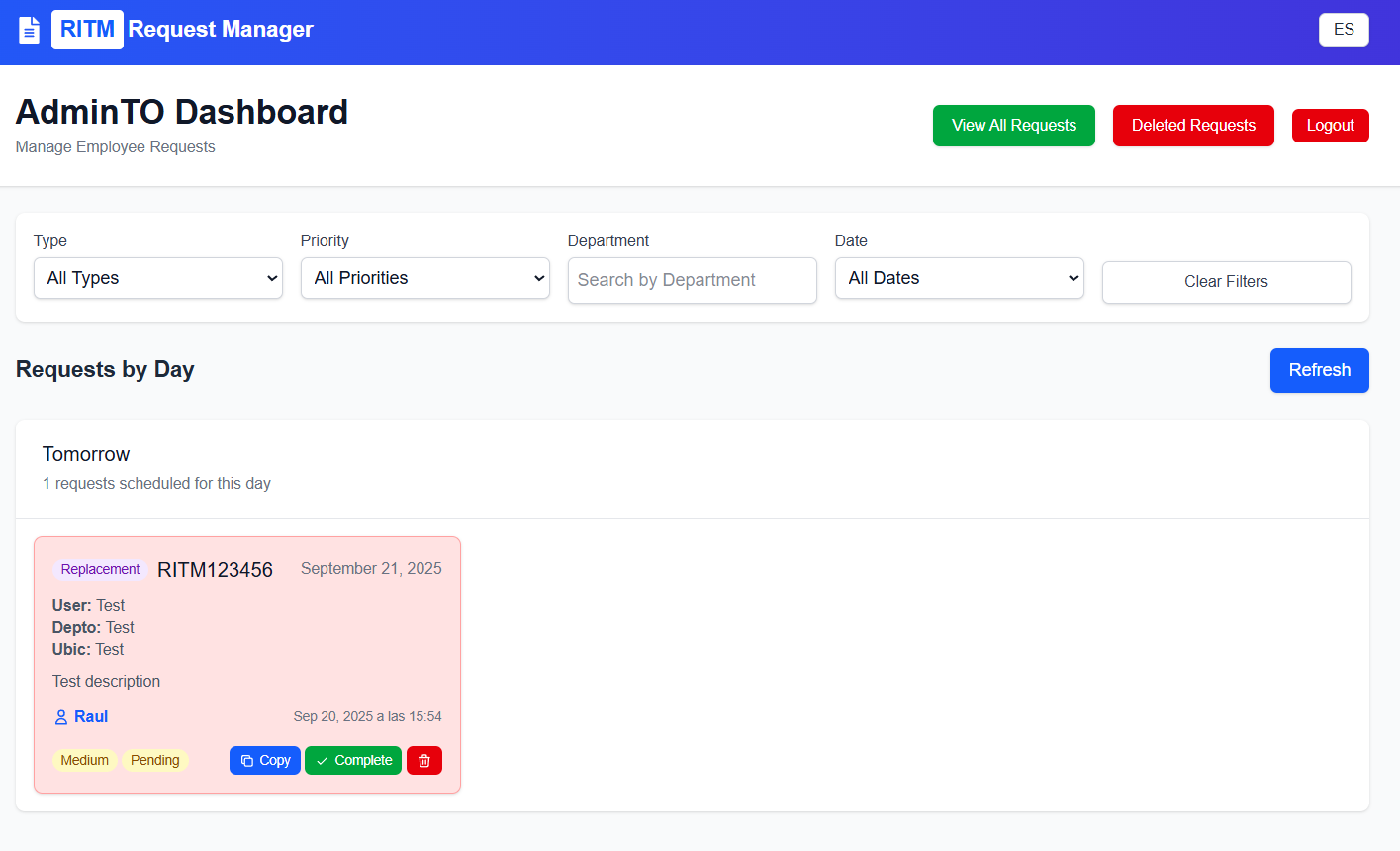Switch language with the ES button
1400x851 pixels.
1344,30
